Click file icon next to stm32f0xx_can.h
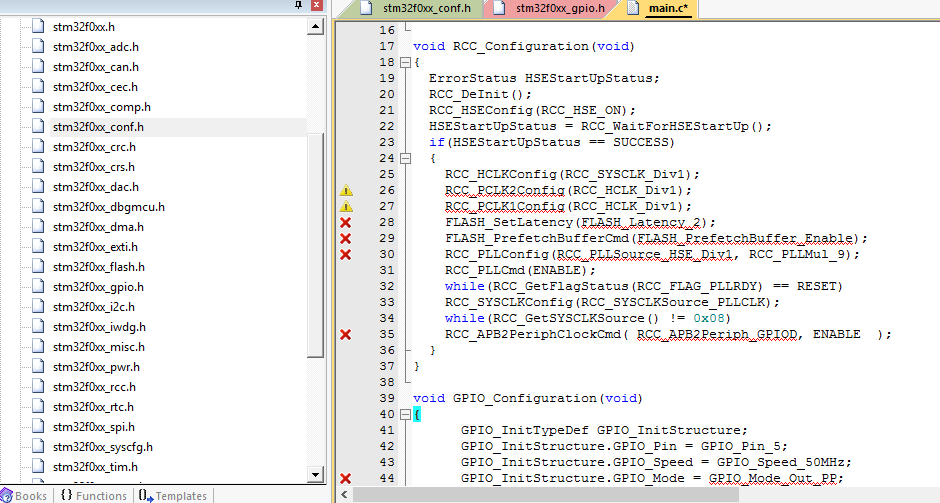 click(x=38, y=67)
